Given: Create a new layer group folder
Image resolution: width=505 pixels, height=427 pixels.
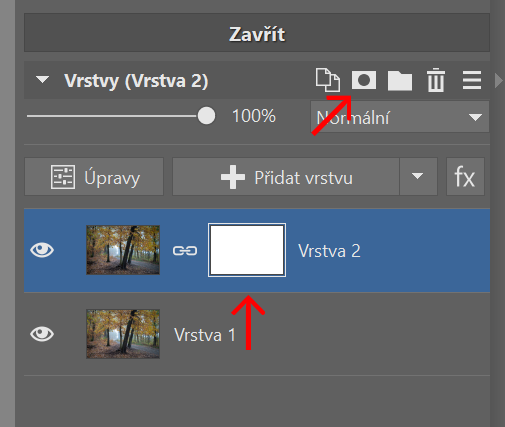Looking at the screenshot, I should 400,81.
